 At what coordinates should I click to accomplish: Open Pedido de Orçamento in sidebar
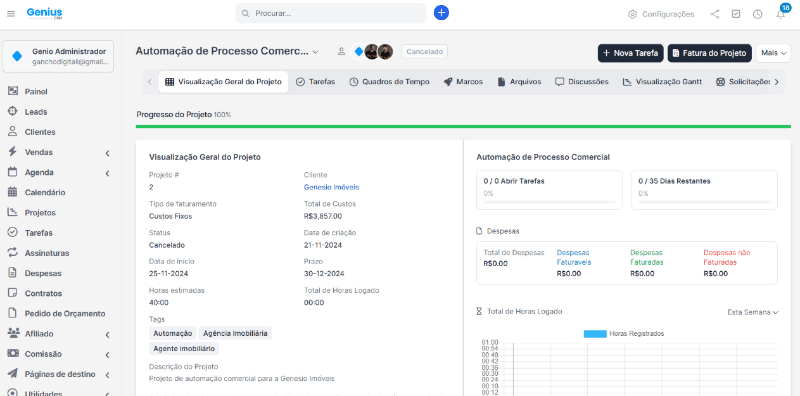(64, 314)
